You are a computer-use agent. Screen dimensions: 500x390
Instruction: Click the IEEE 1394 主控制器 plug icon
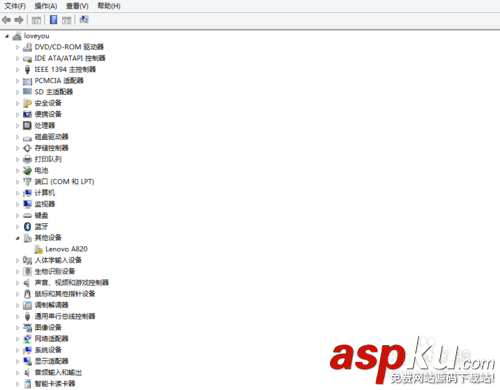27,70
